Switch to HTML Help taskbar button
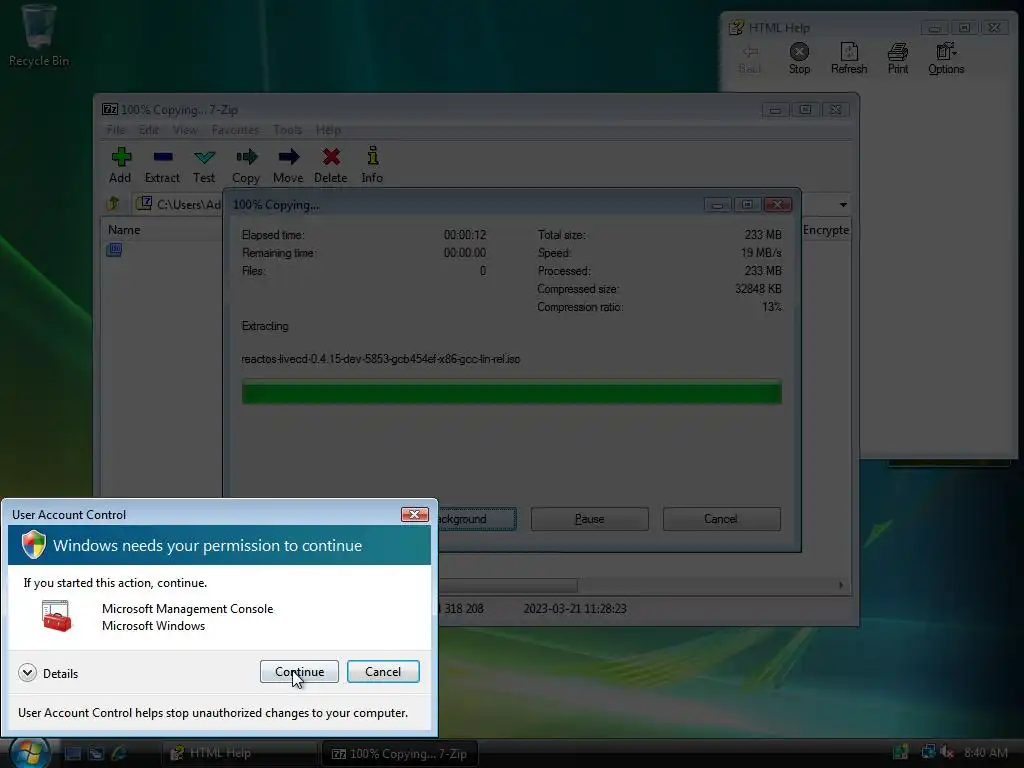 238,753
